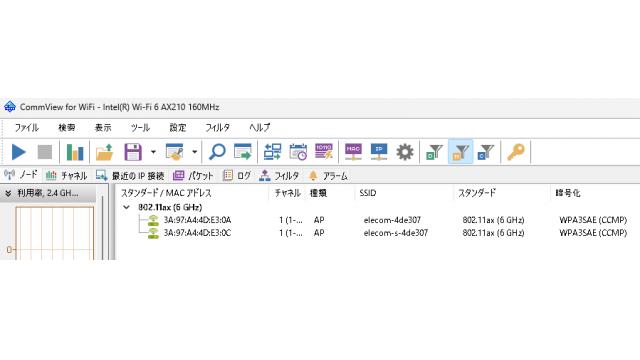Switch to the チャネル tab
640x360 pixels.
pyautogui.click(x=66, y=176)
